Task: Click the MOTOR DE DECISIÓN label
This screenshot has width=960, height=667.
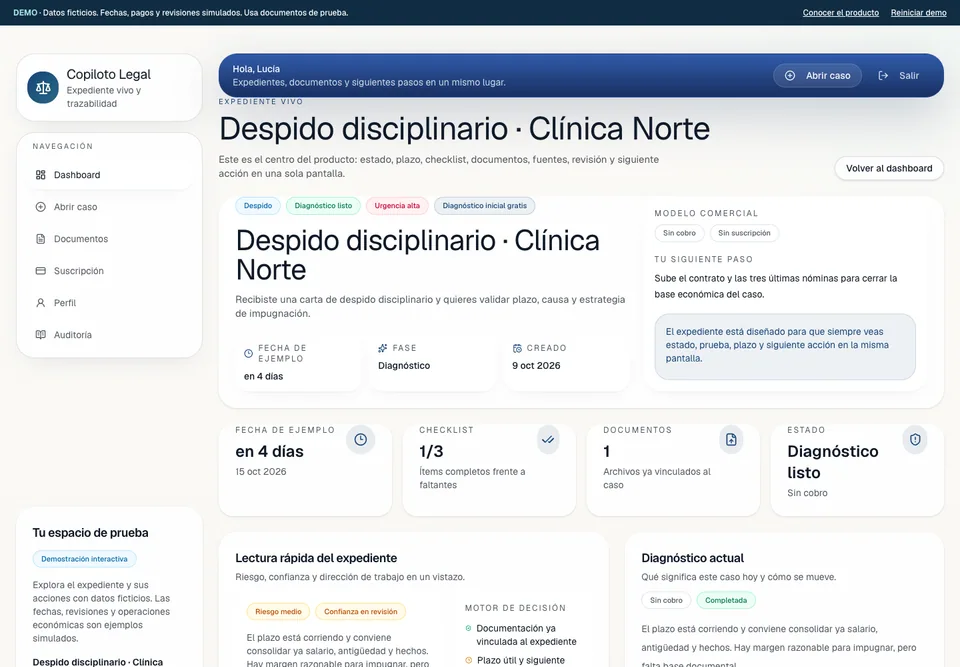Action: [515, 608]
